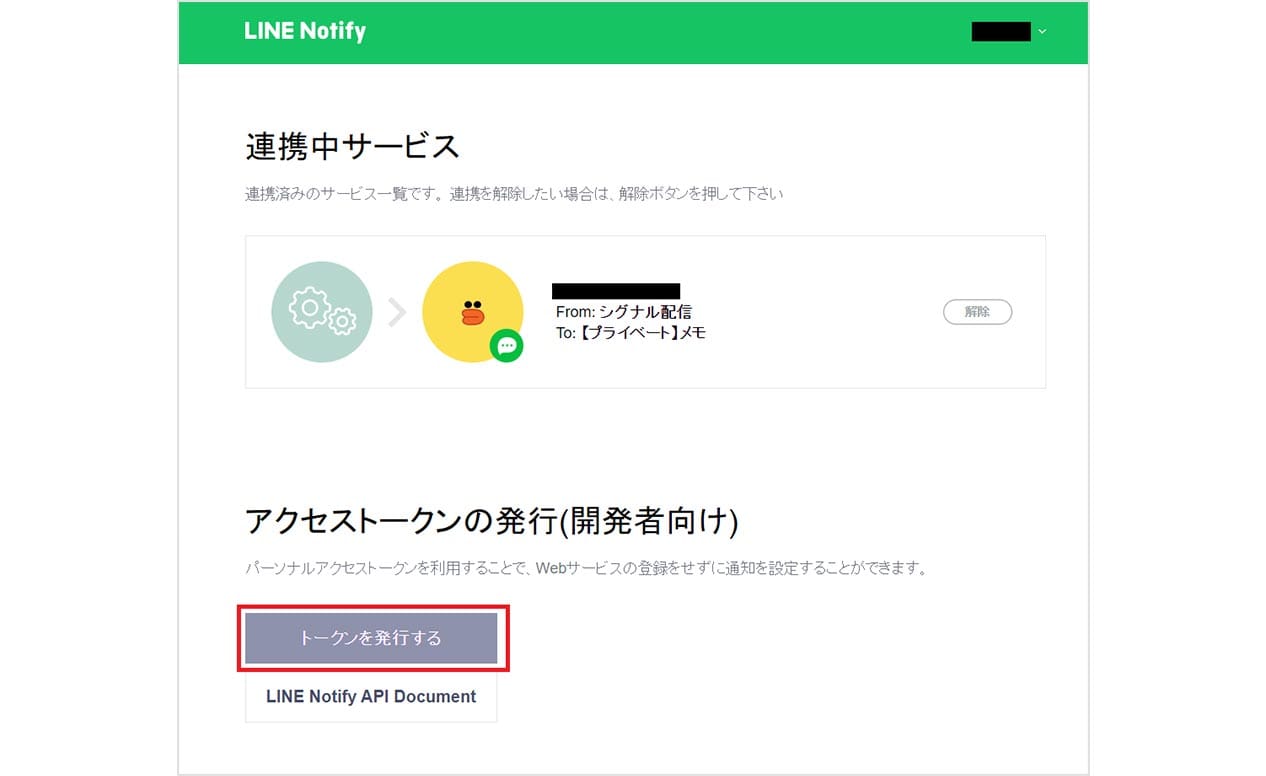Click the yellow duck profile avatar
The width and height of the screenshot is (1266, 776).
(x=472, y=312)
